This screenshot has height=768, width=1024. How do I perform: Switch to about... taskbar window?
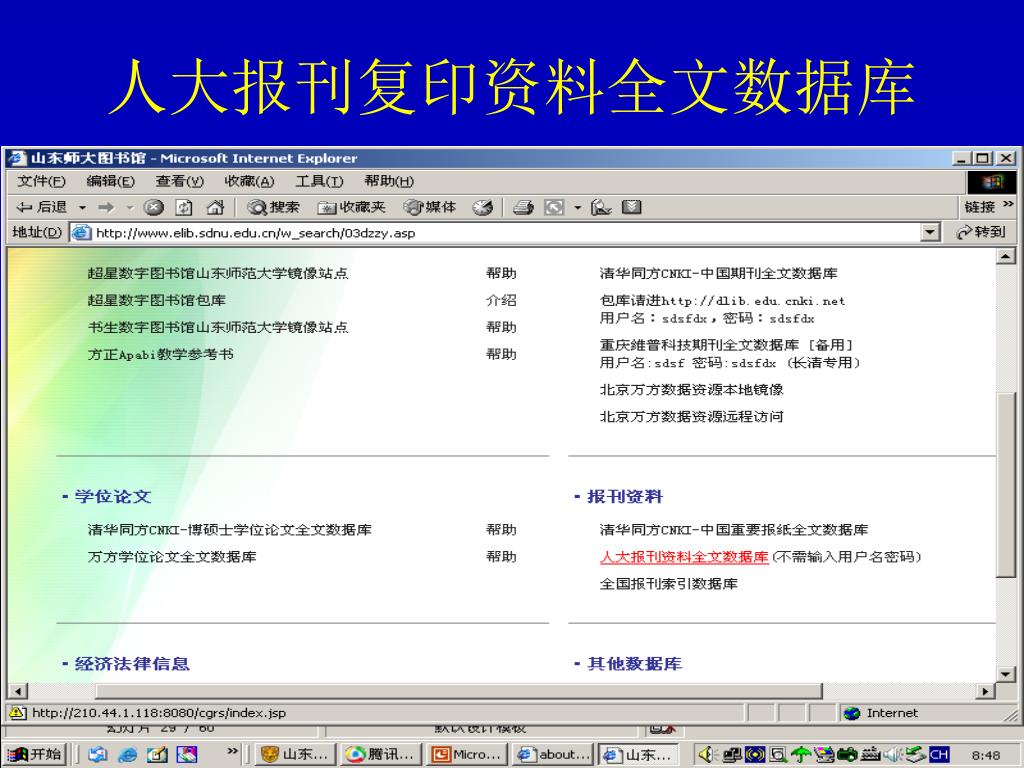[x=552, y=754]
